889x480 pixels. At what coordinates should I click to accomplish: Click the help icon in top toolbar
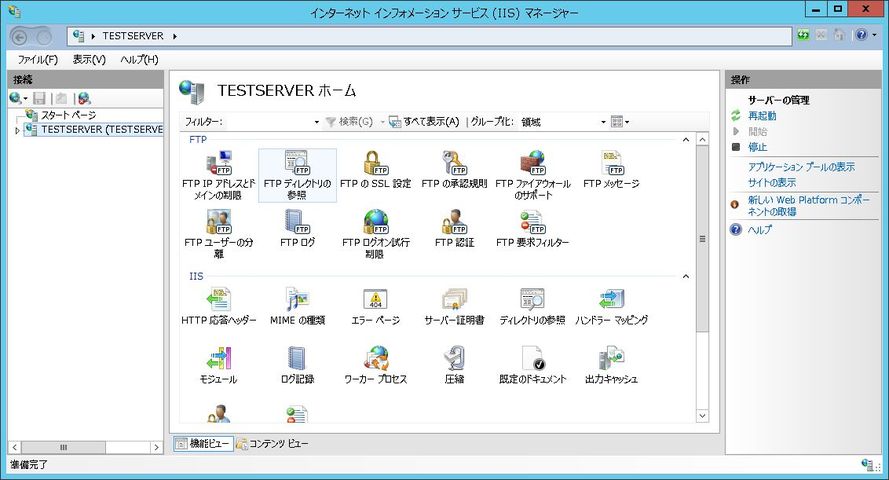point(861,35)
